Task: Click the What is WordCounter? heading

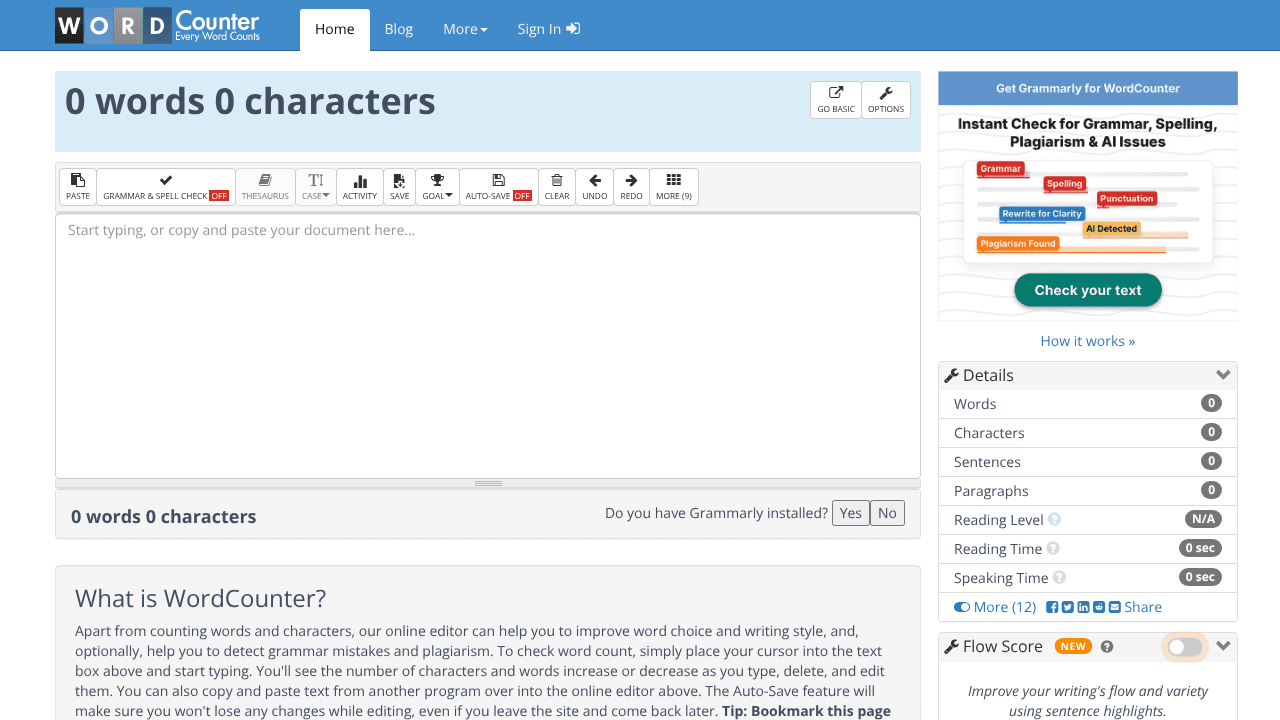Action: click(x=200, y=599)
